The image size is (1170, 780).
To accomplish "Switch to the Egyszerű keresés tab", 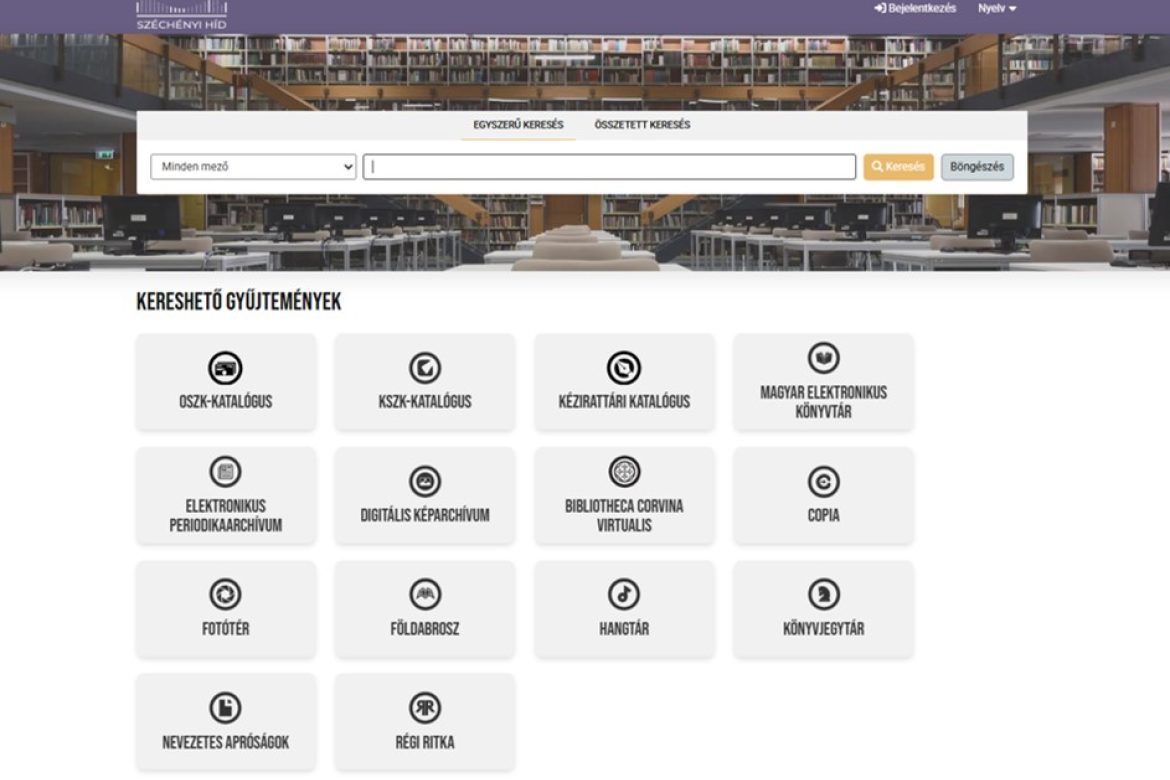I will click(518, 125).
